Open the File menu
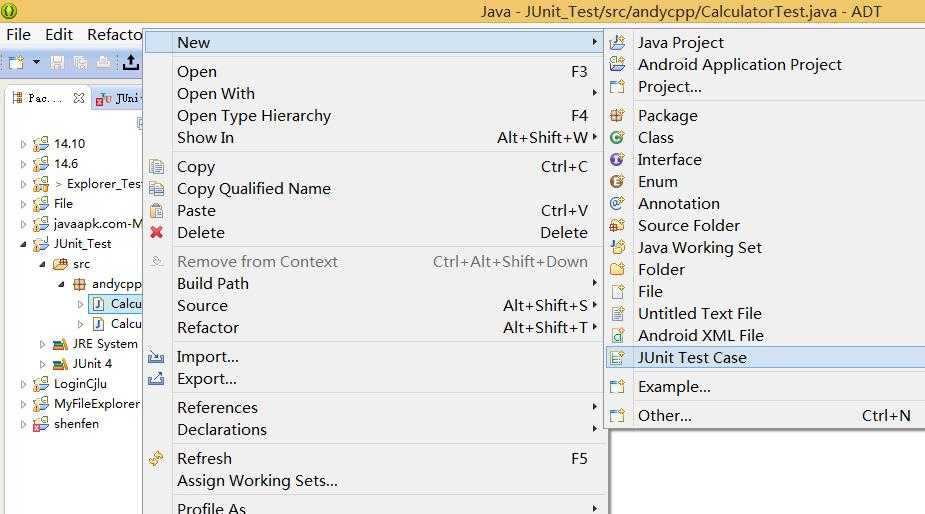 coord(18,35)
